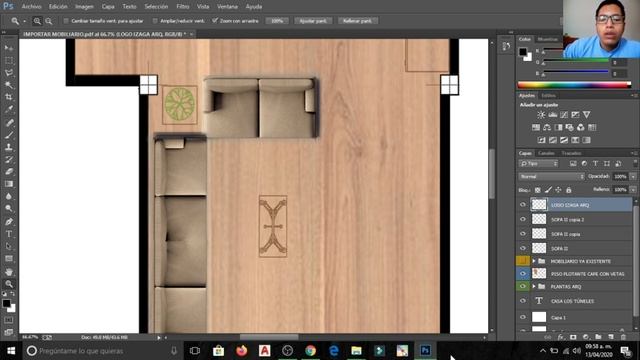
Task: Open the Capas panel options menu
Action: click(634, 153)
